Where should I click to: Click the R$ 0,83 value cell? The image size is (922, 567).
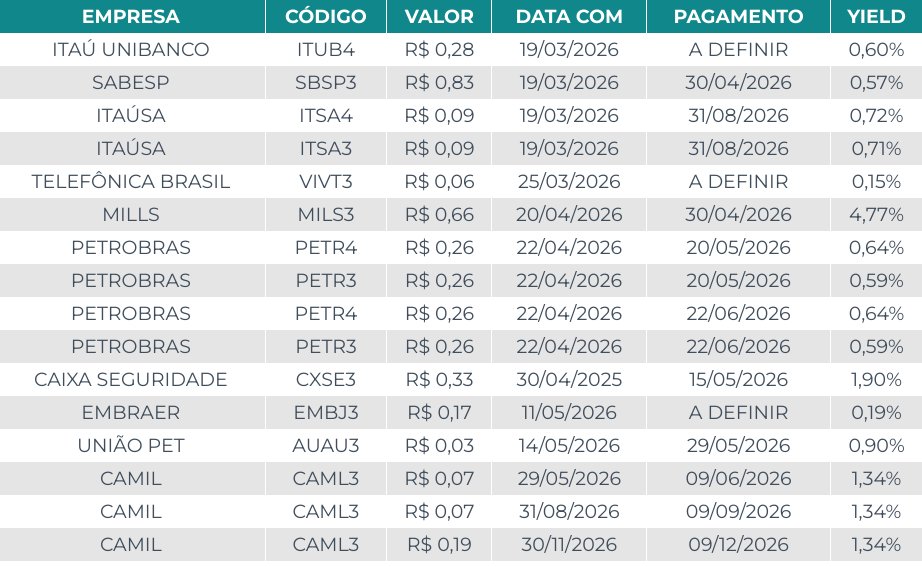(439, 83)
